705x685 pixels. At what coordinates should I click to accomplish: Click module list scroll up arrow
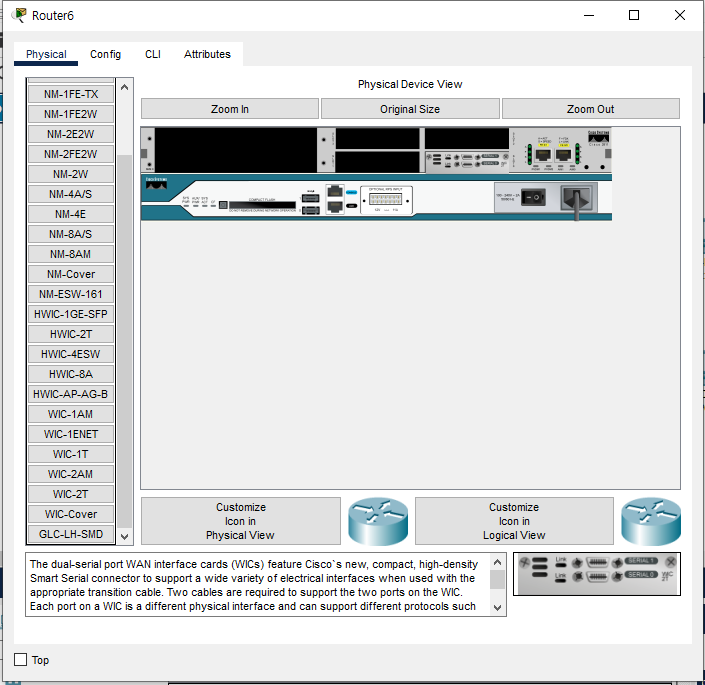click(125, 87)
